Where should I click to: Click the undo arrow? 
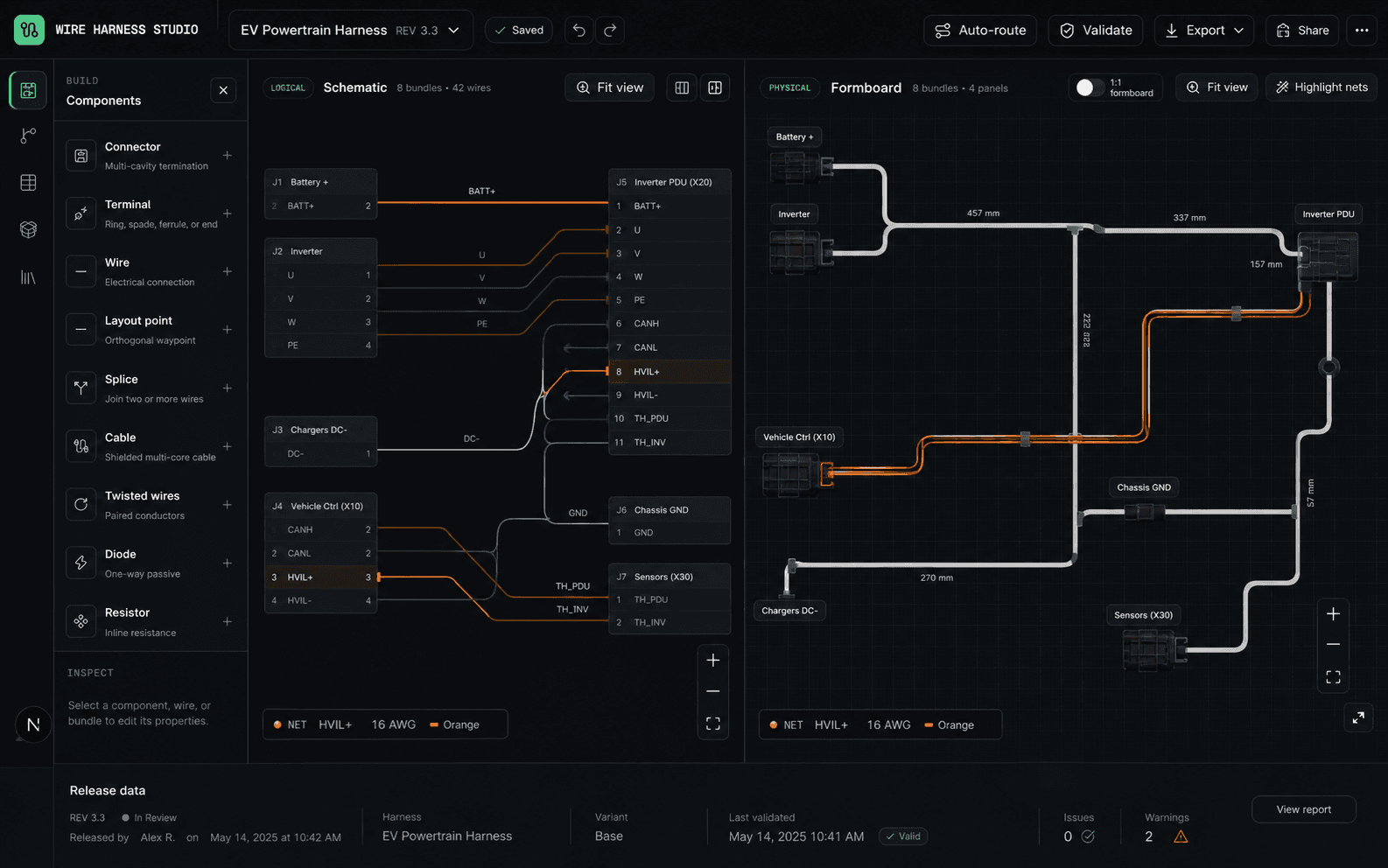578,30
